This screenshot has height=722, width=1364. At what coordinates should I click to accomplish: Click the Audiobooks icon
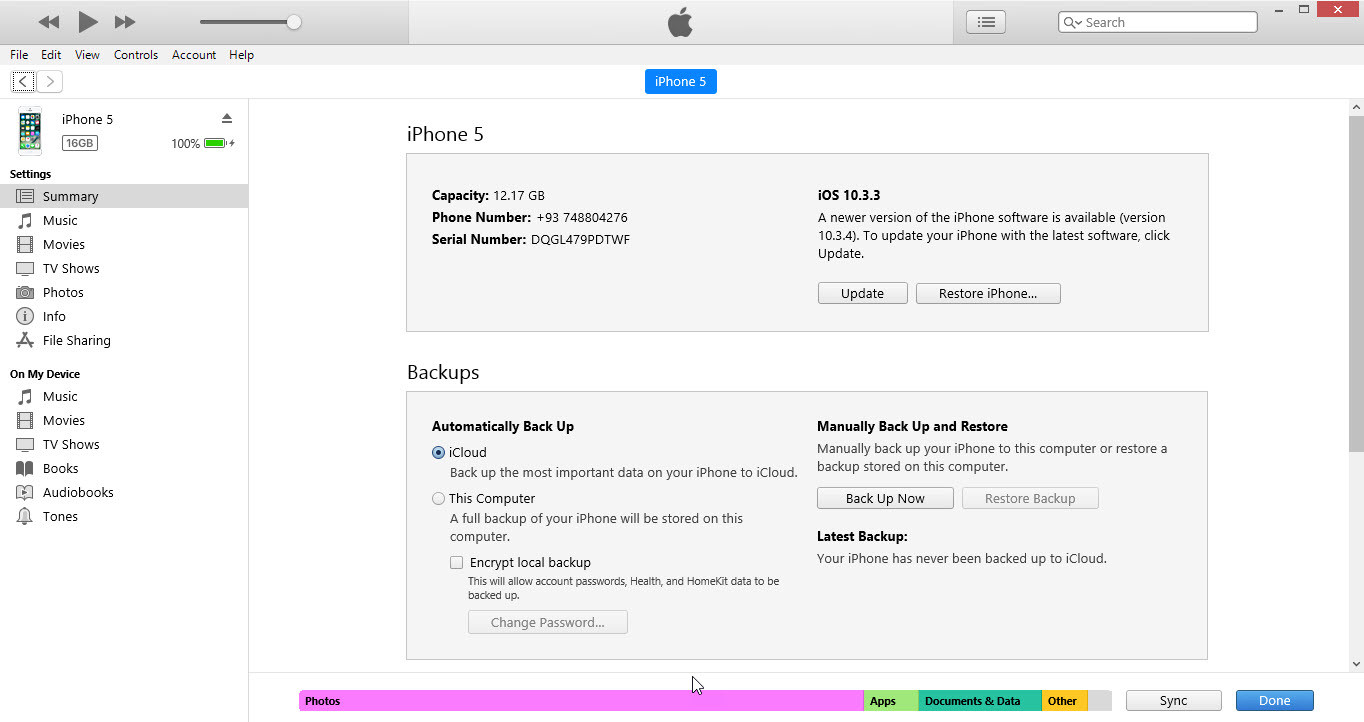coord(25,492)
